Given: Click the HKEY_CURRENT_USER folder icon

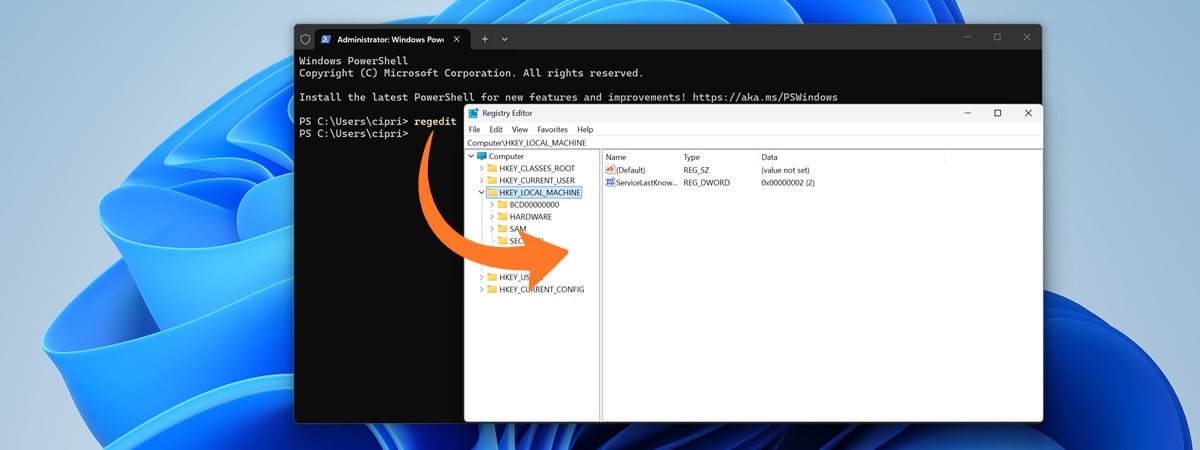Looking at the screenshot, I should 492,180.
